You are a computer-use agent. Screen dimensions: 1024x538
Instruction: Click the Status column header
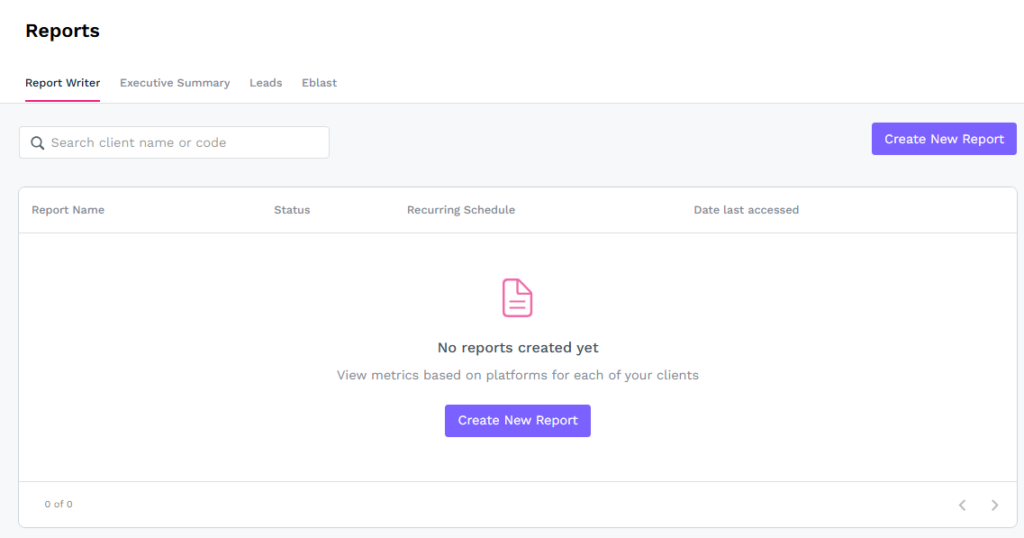(292, 210)
